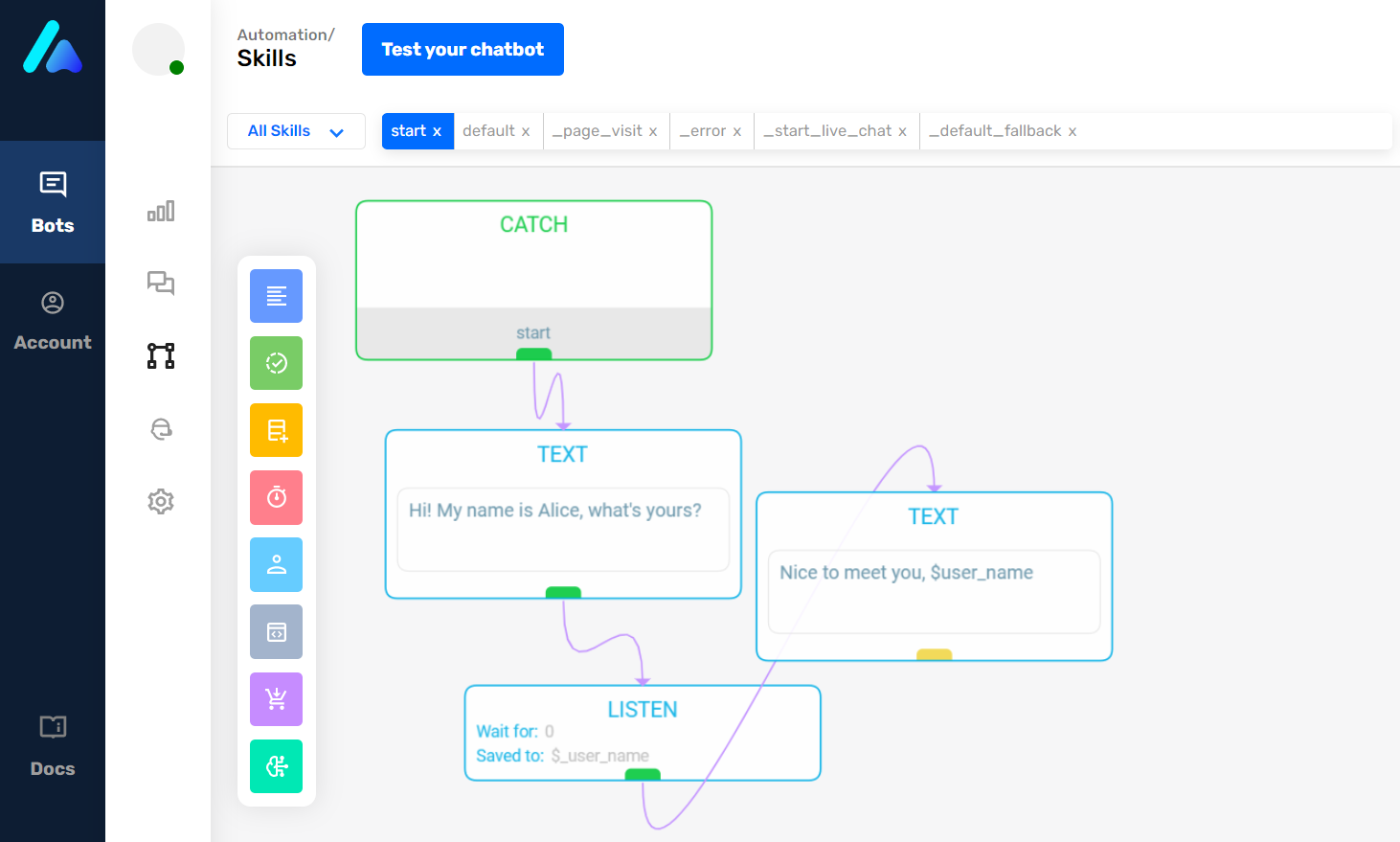This screenshot has width=1400, height=842.
Task: Add the yellow form block
Action: pyautogui.click(x=276, y=430)
